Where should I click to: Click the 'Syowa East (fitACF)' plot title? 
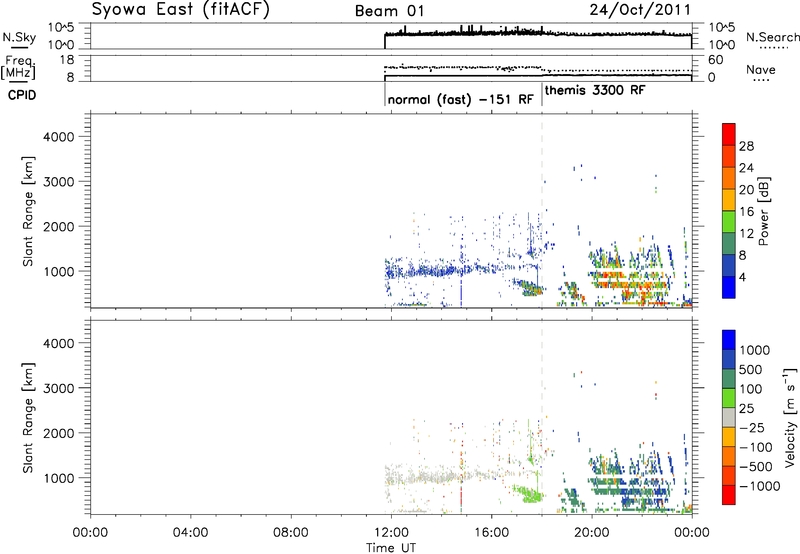[180, 9]
